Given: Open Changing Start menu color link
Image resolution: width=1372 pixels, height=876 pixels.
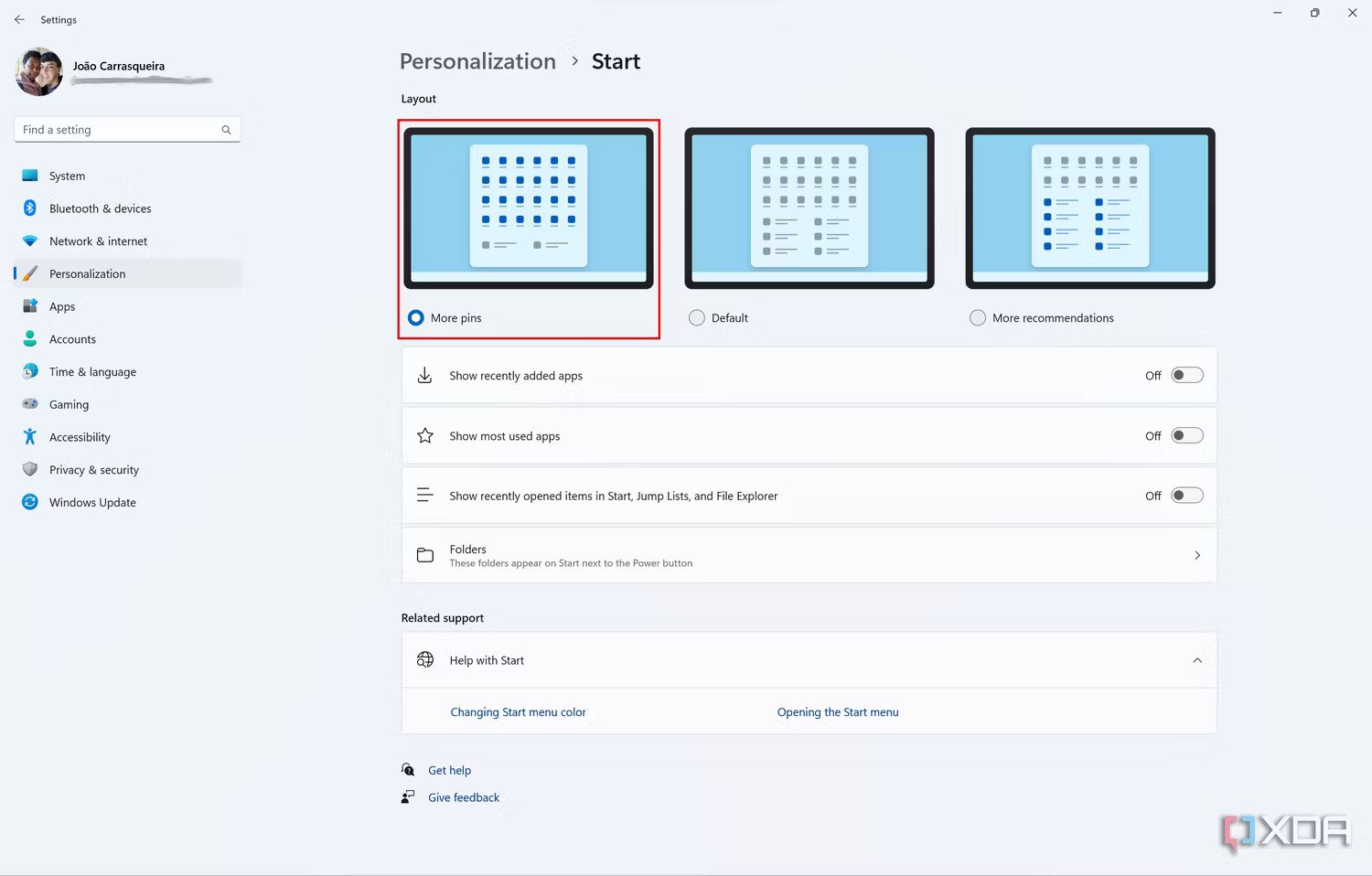Looking at the screenshot, I should tap(518, 712).
